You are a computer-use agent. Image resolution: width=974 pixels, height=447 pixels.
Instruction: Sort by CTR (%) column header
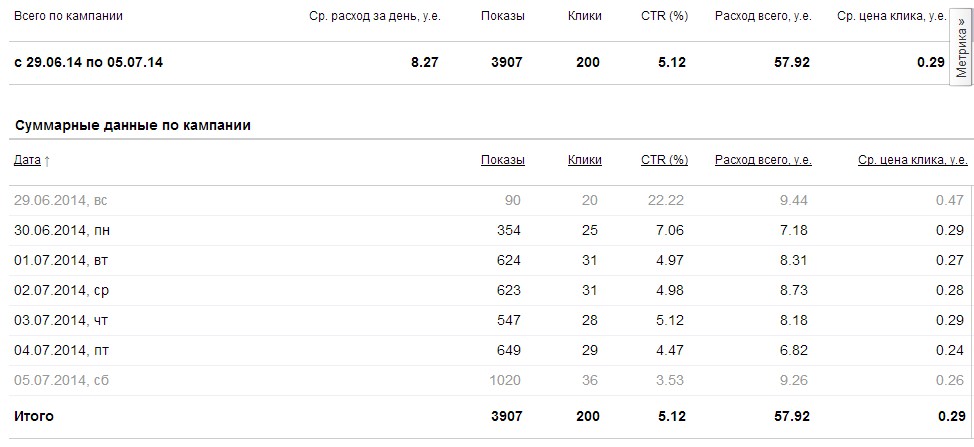(664, 160)
